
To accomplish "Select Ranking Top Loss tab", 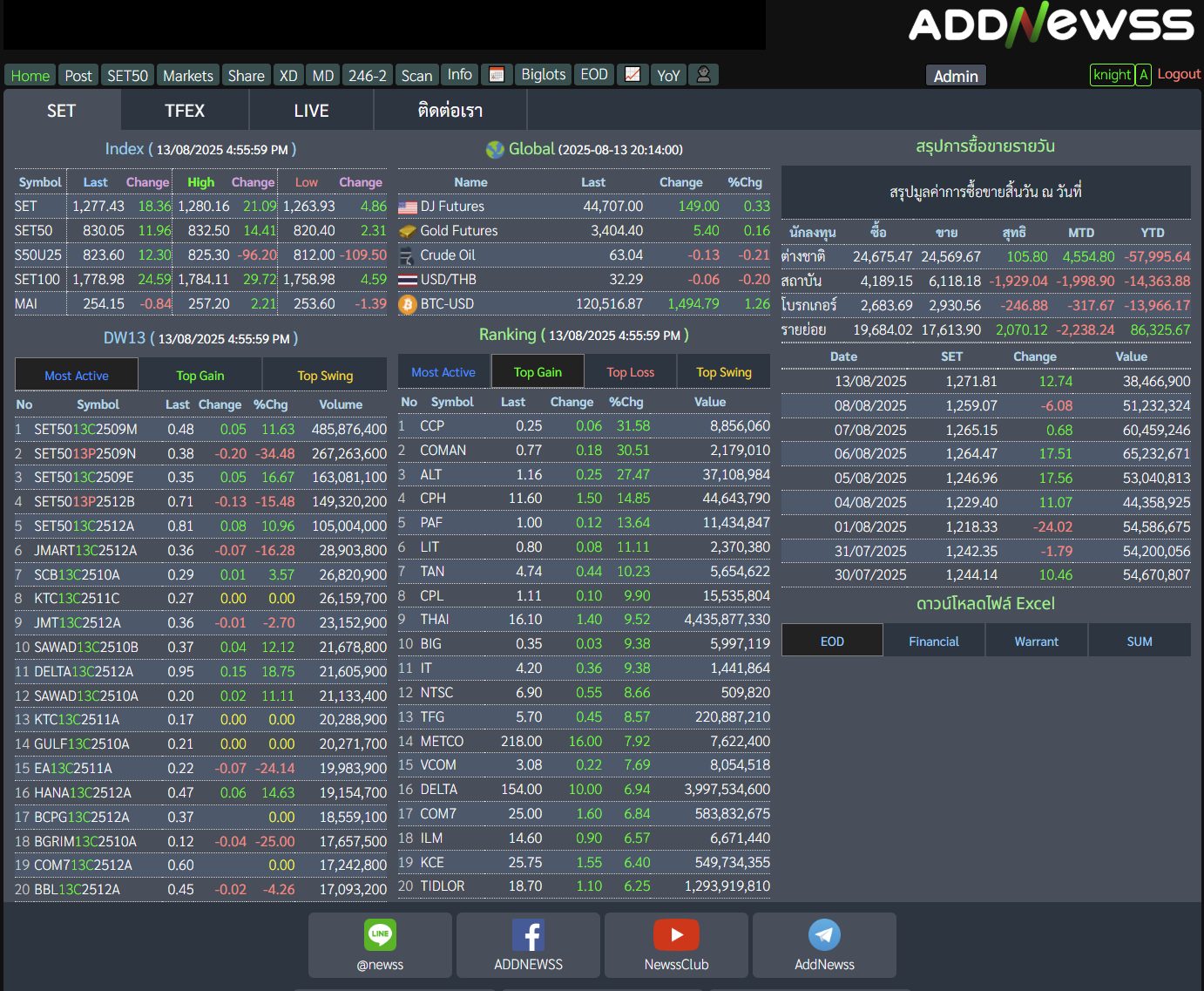I will 631,372.
